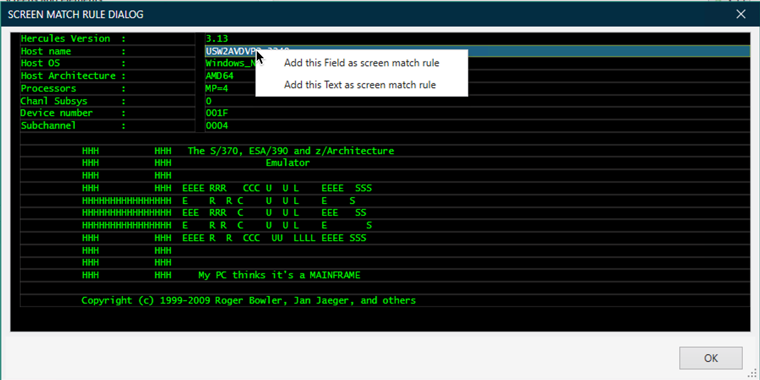Click the 3.13 version value
Screen dimensions: 760x380
click(x=217, y=39)
